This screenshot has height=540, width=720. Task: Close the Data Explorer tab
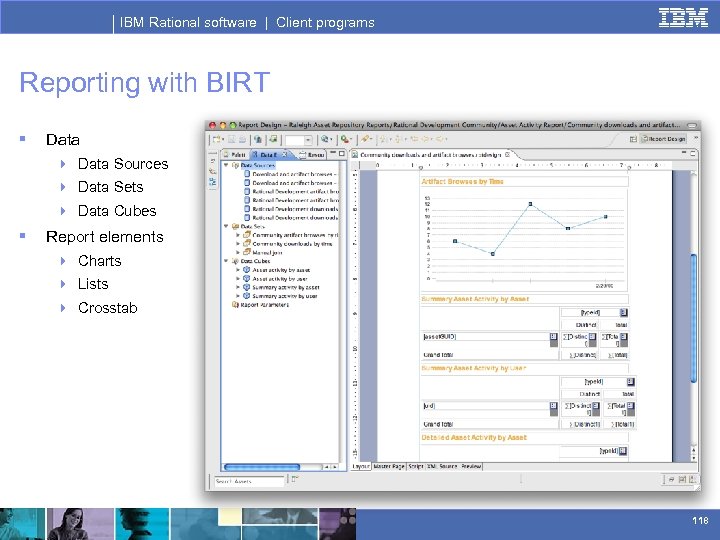285,154
